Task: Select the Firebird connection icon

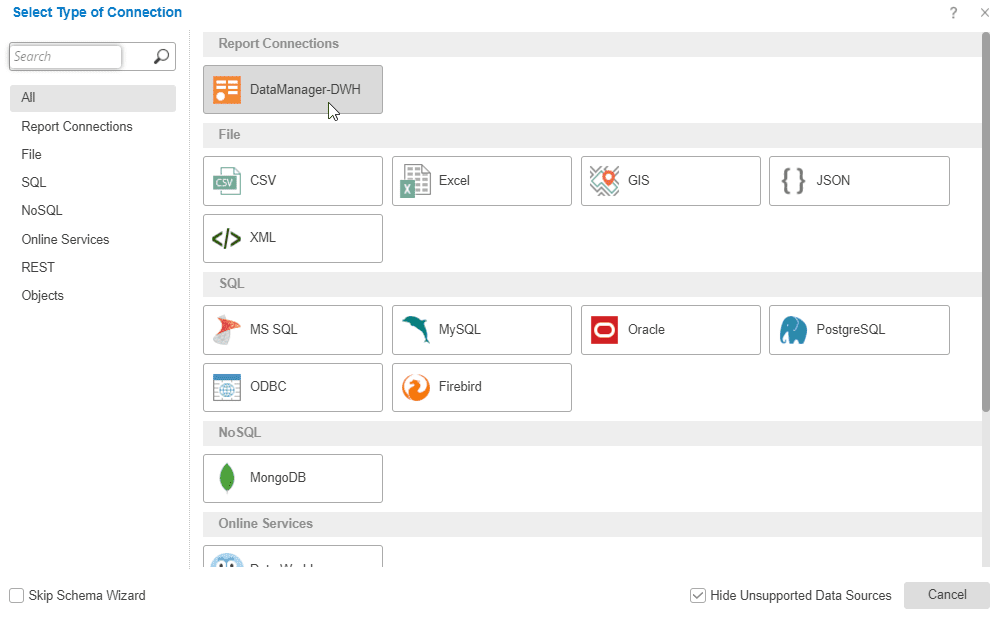Action: pyautogui.click(x=416, y=387)
